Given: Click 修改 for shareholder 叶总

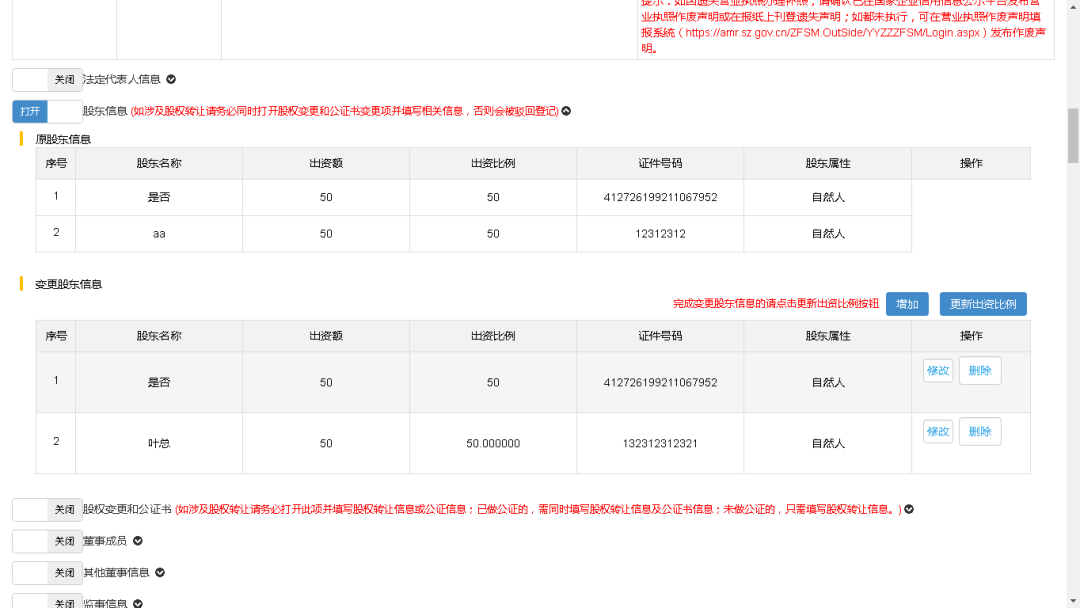Looking at the screenshot, I should click(938, 432).
